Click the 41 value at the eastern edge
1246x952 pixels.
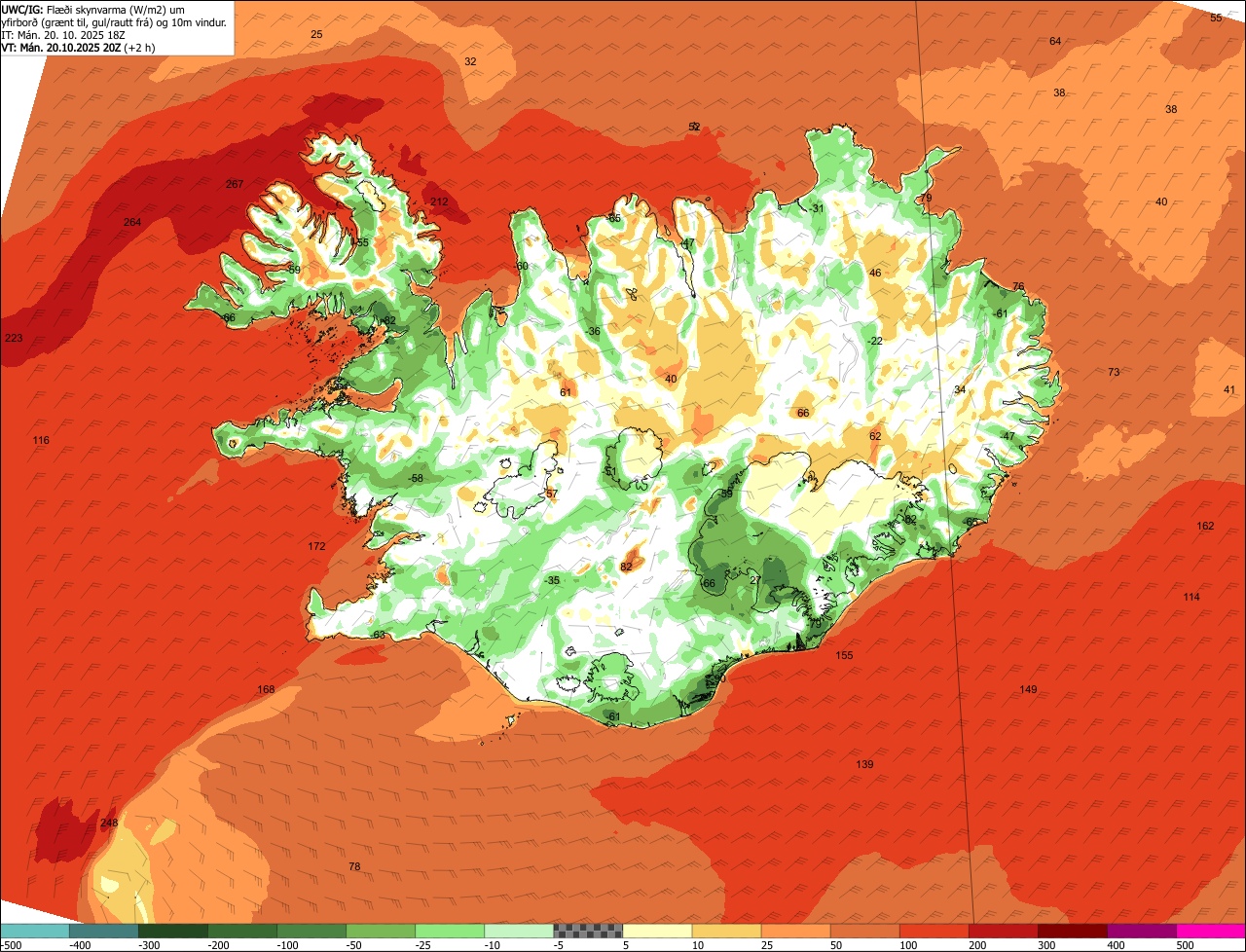[x=1228, y=389]
